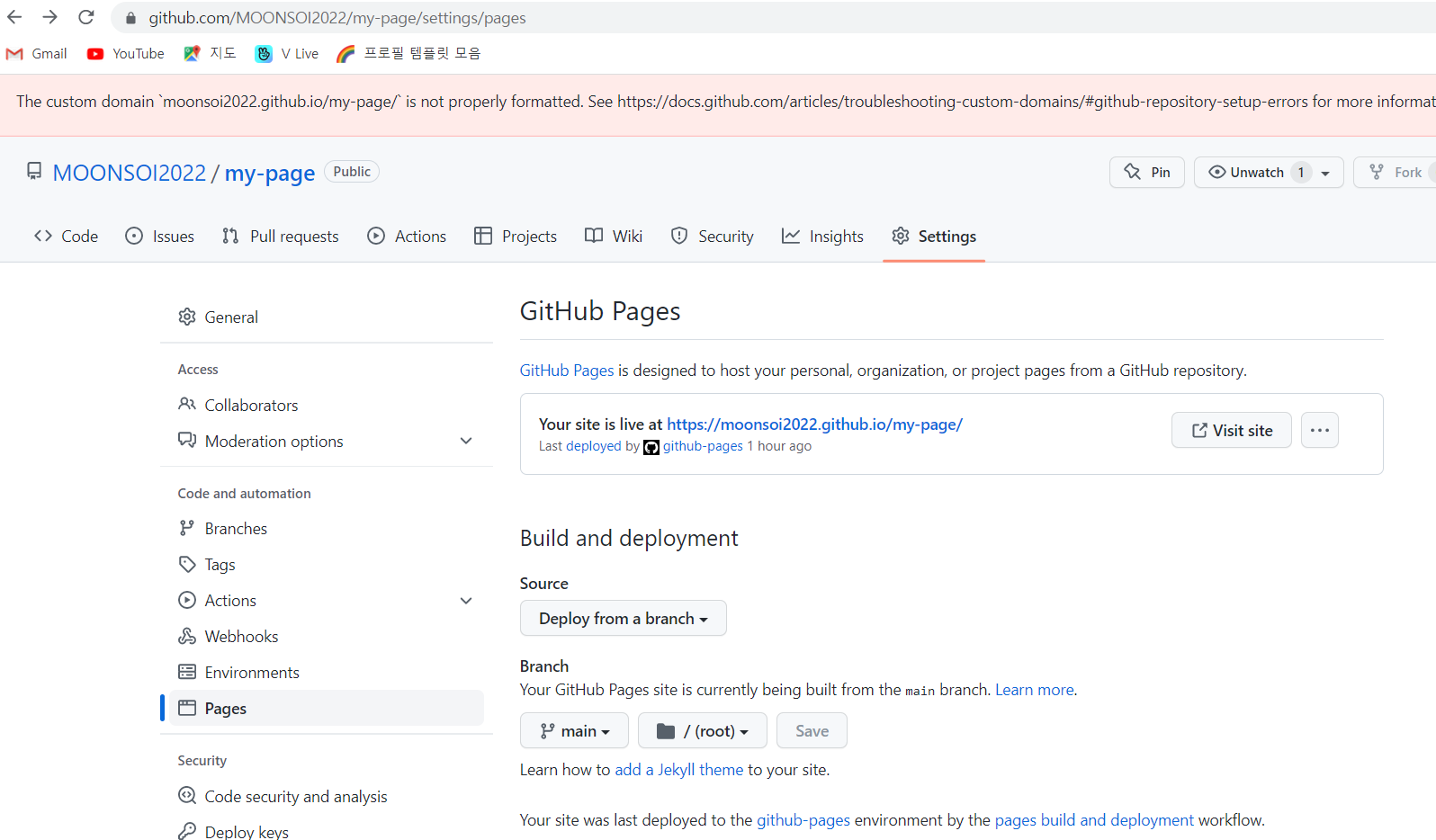Image resolution: width=1436 pixels, height=840 pixels.
Task: Click the Actions play icon in sidebar
Action: tap(187, 600)
